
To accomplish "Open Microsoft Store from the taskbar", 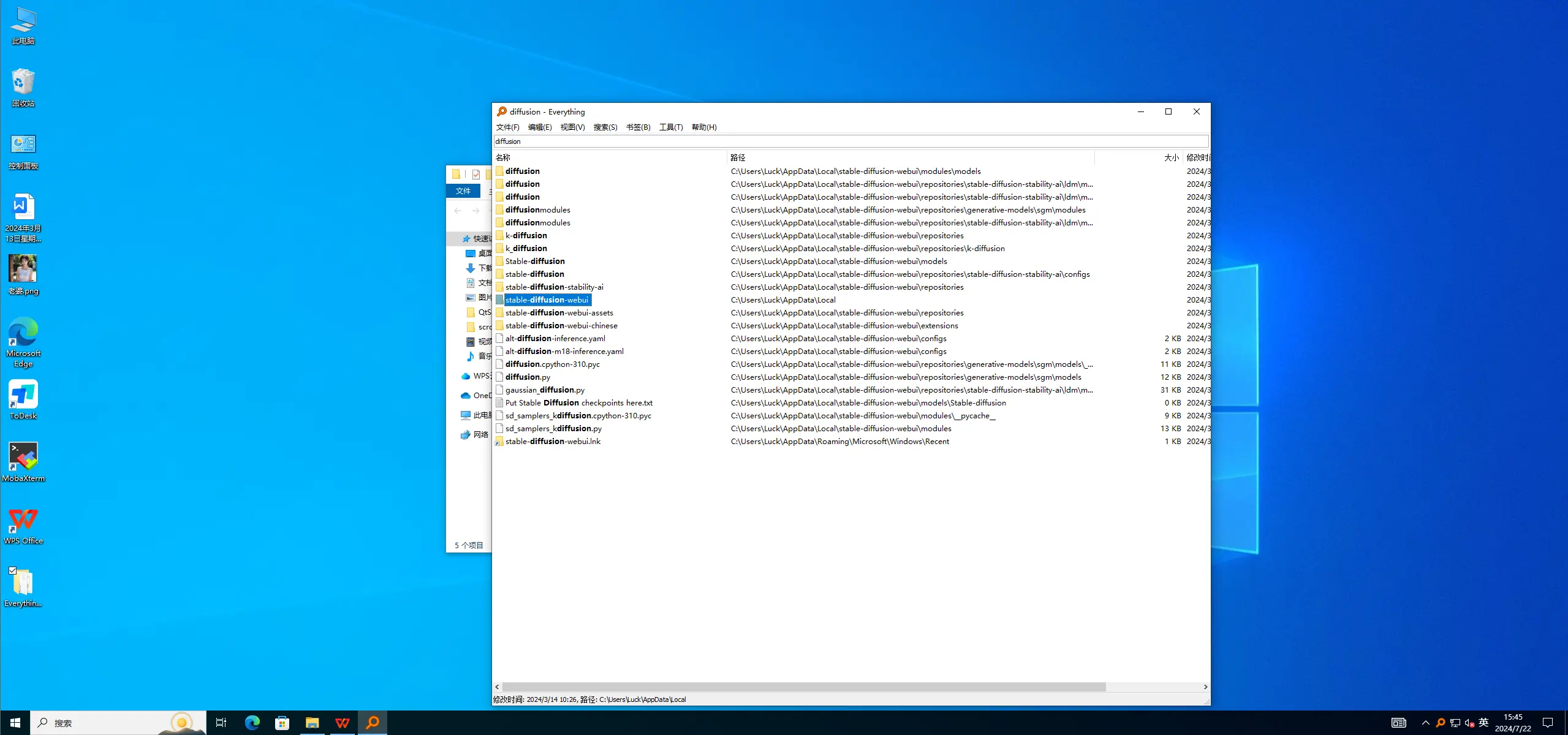I will [x=282, y=723].
